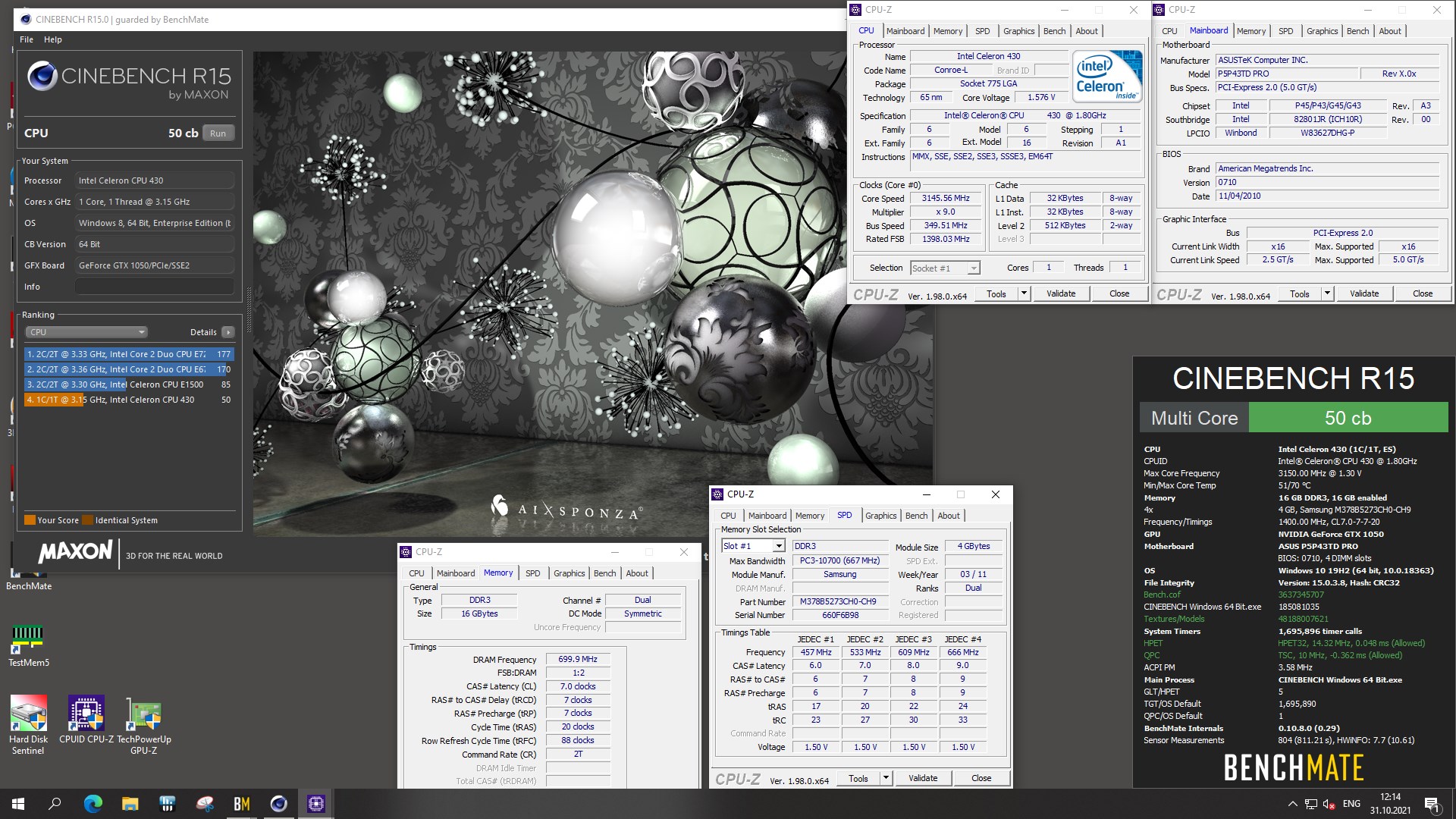This screenshot has width=1456, height=819.
Task: Open the Ranking CPU dropdown
Action: (x=86, y=332)
